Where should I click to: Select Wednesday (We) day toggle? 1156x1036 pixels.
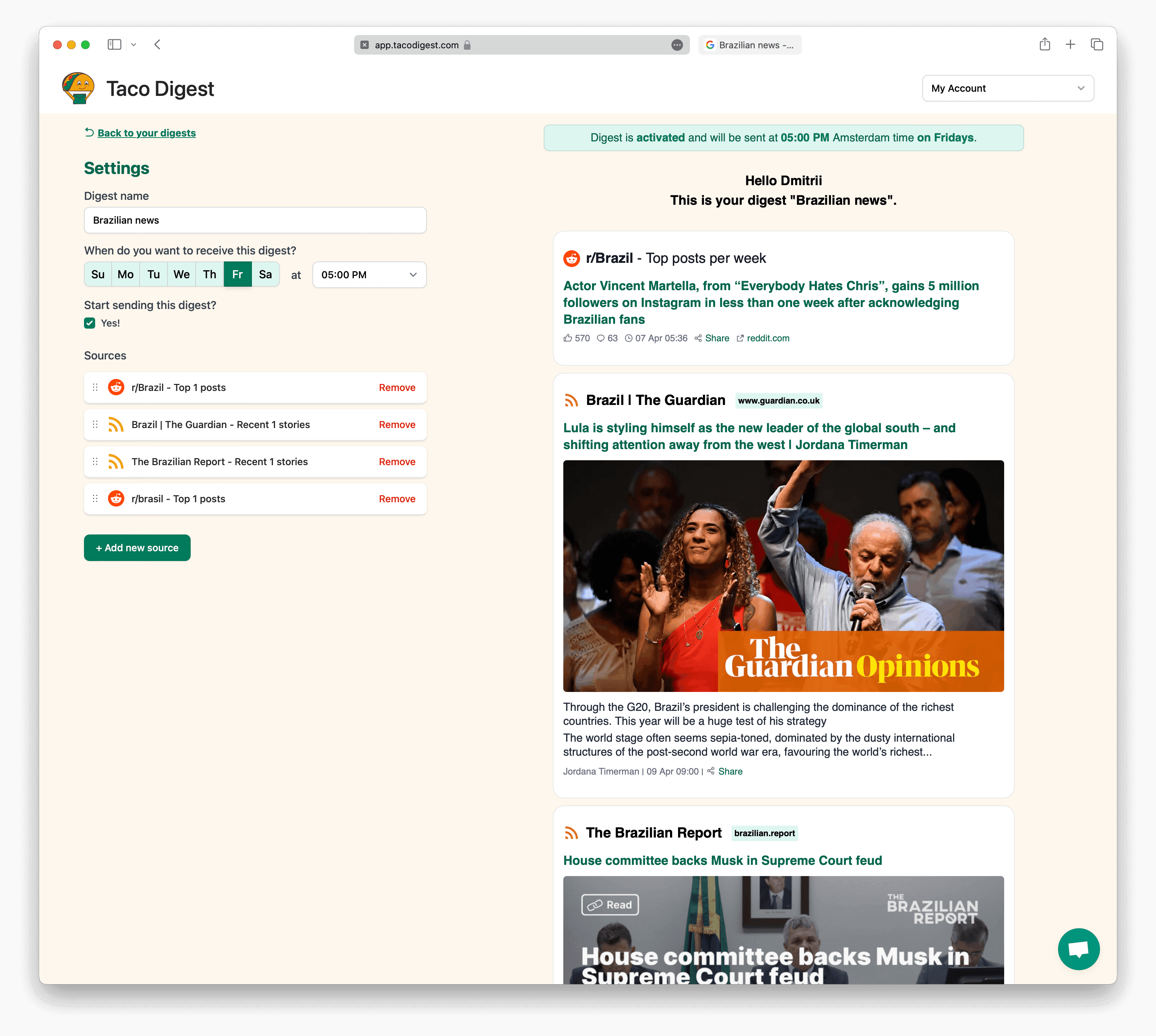[x=182, y=274]
